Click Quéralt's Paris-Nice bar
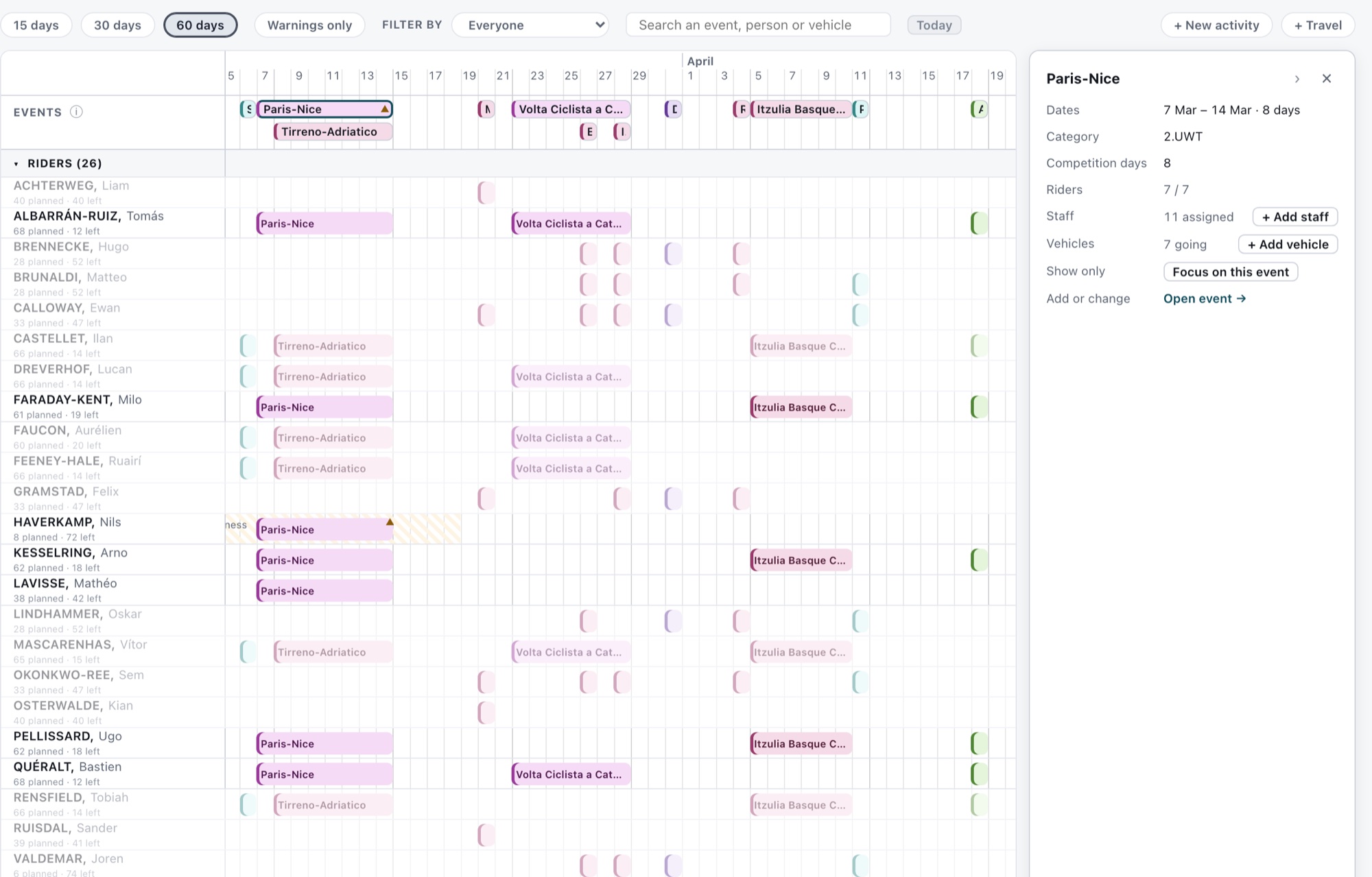 pos(324,774)
